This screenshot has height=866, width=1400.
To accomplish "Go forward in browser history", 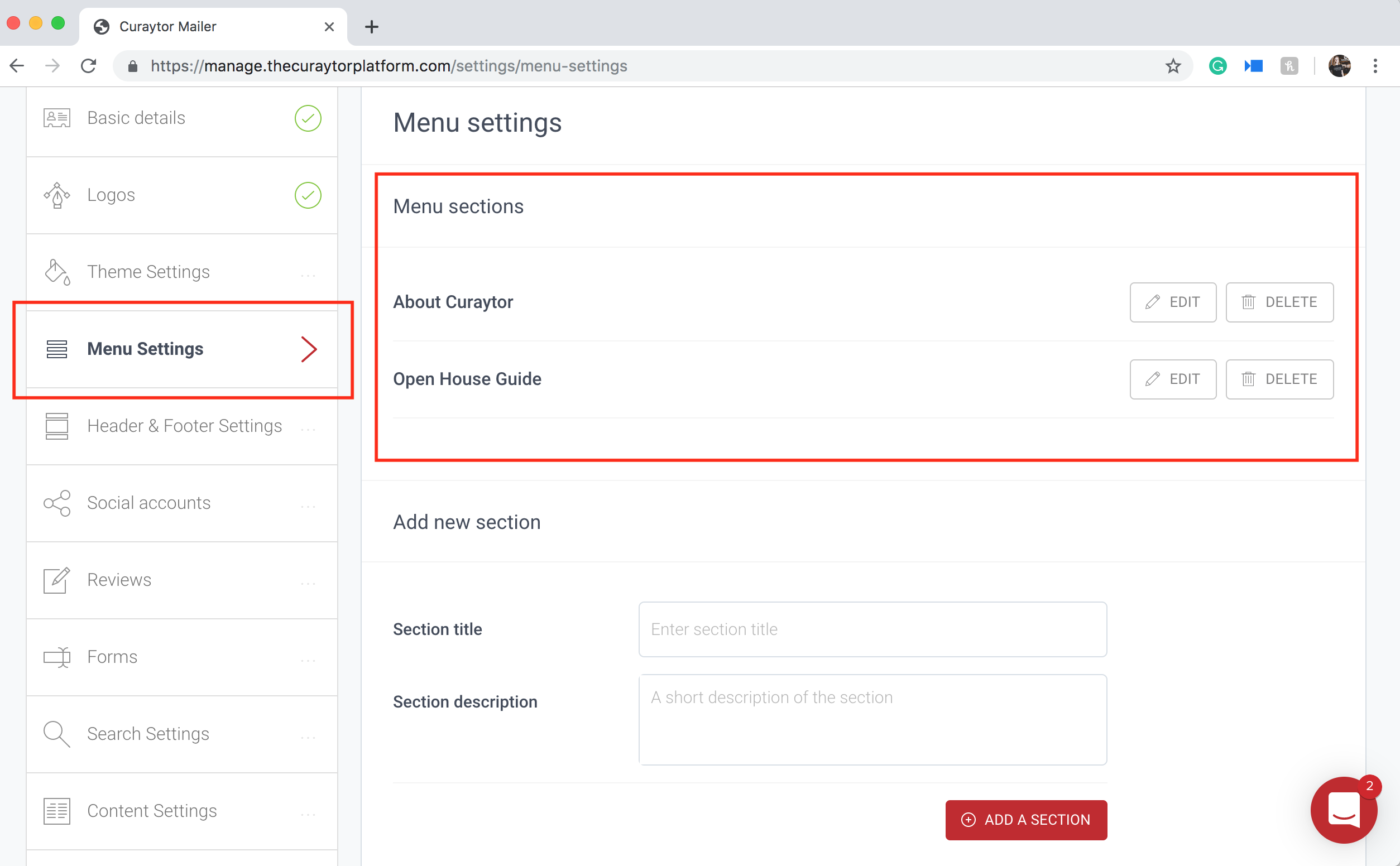I will point(52,66).
